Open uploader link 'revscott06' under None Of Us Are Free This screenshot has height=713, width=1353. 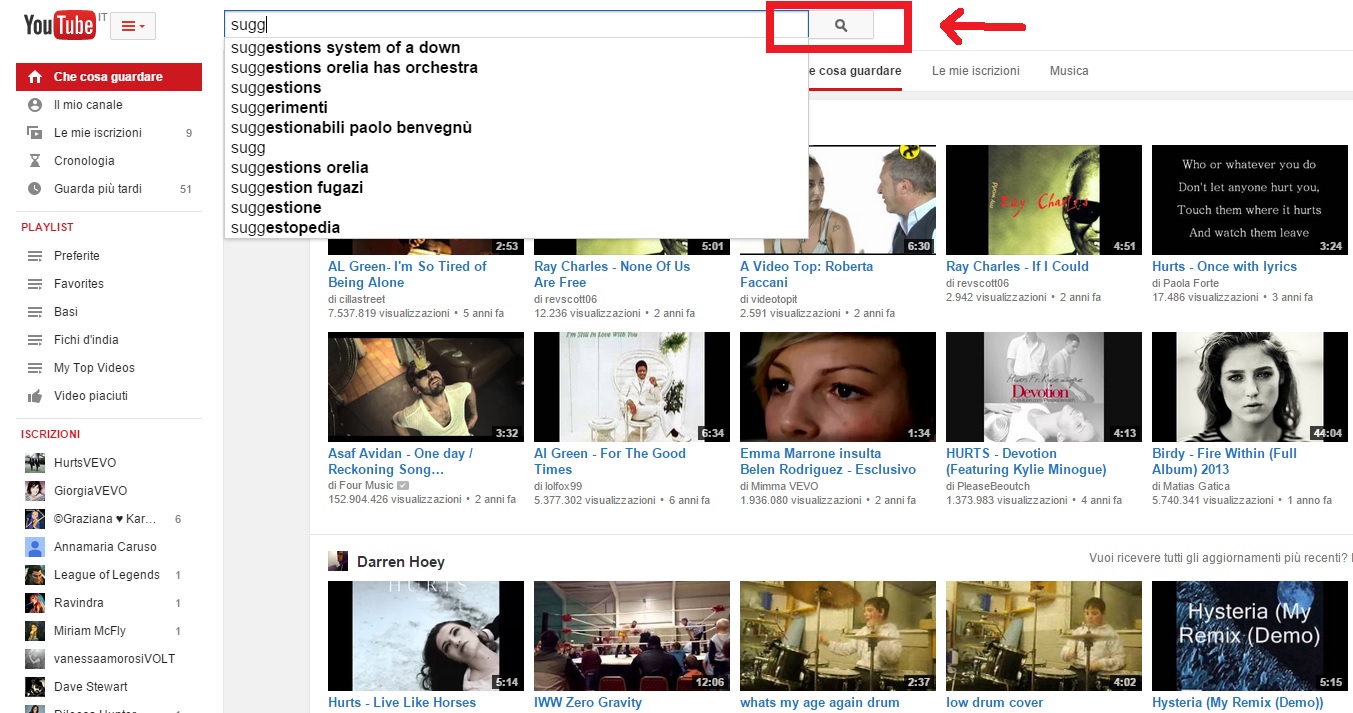click(x=570, y=298)
